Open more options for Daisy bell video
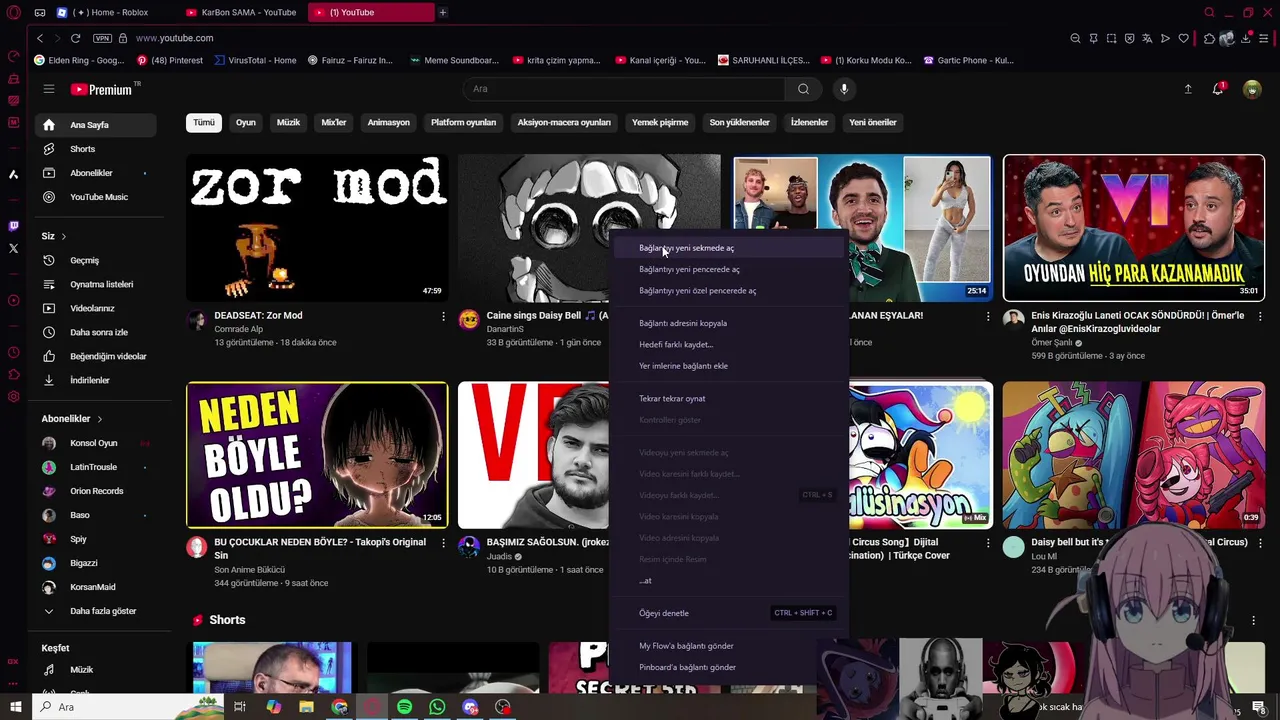Screen dimensions: 1280x720 [x=1260, y=543]
